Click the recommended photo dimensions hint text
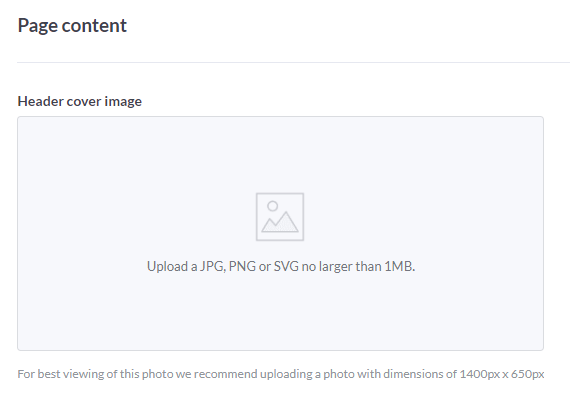 point(281,374)
